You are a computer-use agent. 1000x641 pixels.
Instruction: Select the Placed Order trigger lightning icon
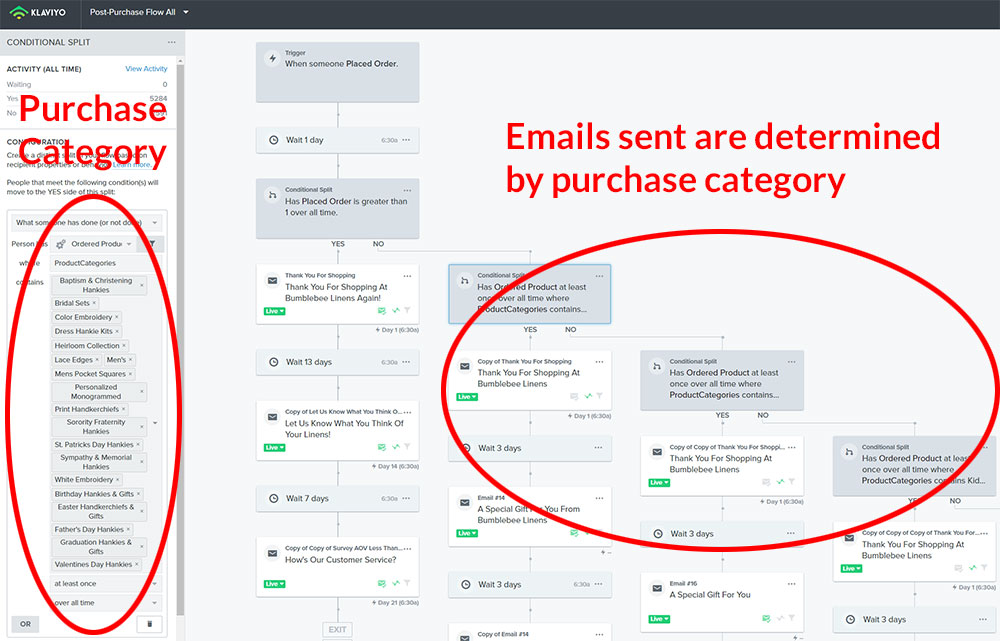tap(273, 58)
